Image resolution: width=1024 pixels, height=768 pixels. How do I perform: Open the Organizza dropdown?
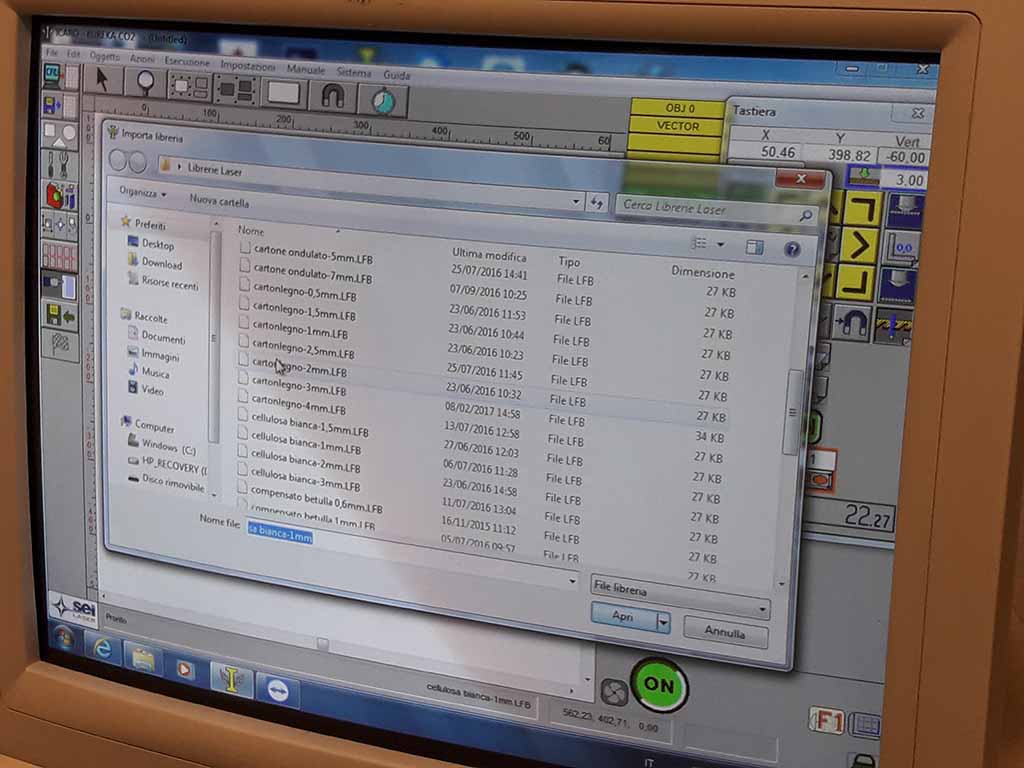click(142, 192)
